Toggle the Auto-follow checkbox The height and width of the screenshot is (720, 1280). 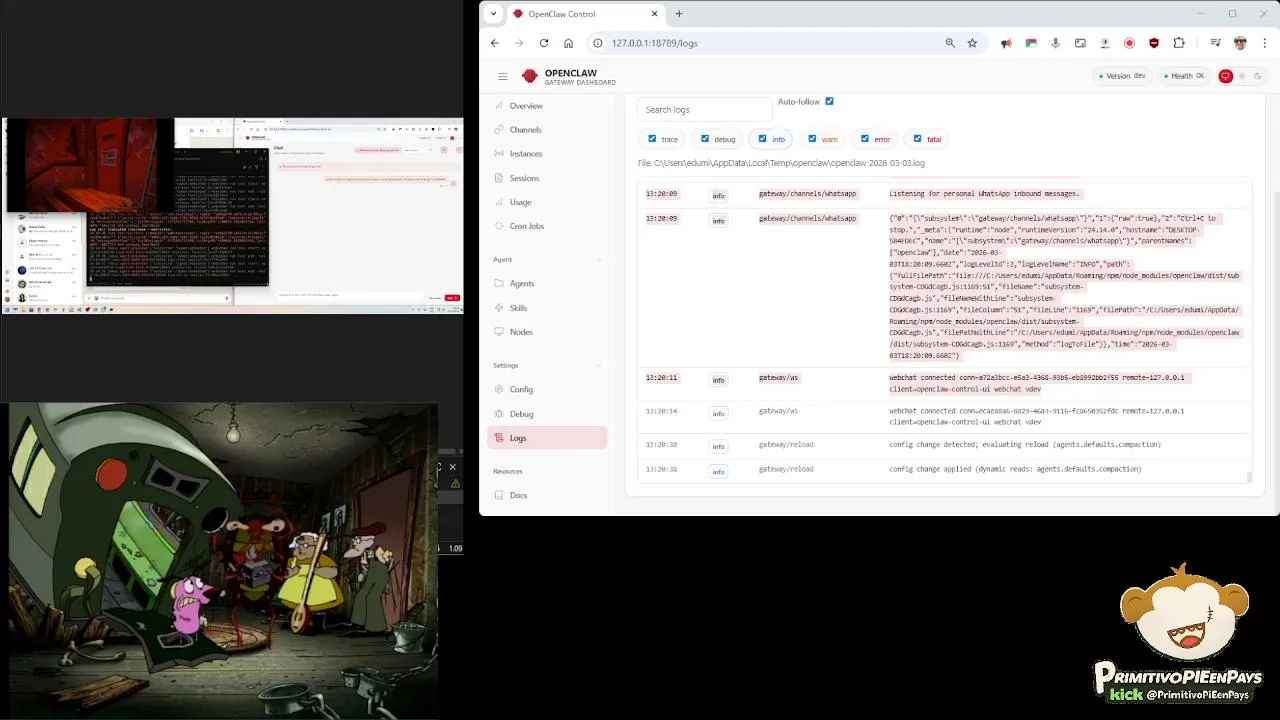(829, 101)
